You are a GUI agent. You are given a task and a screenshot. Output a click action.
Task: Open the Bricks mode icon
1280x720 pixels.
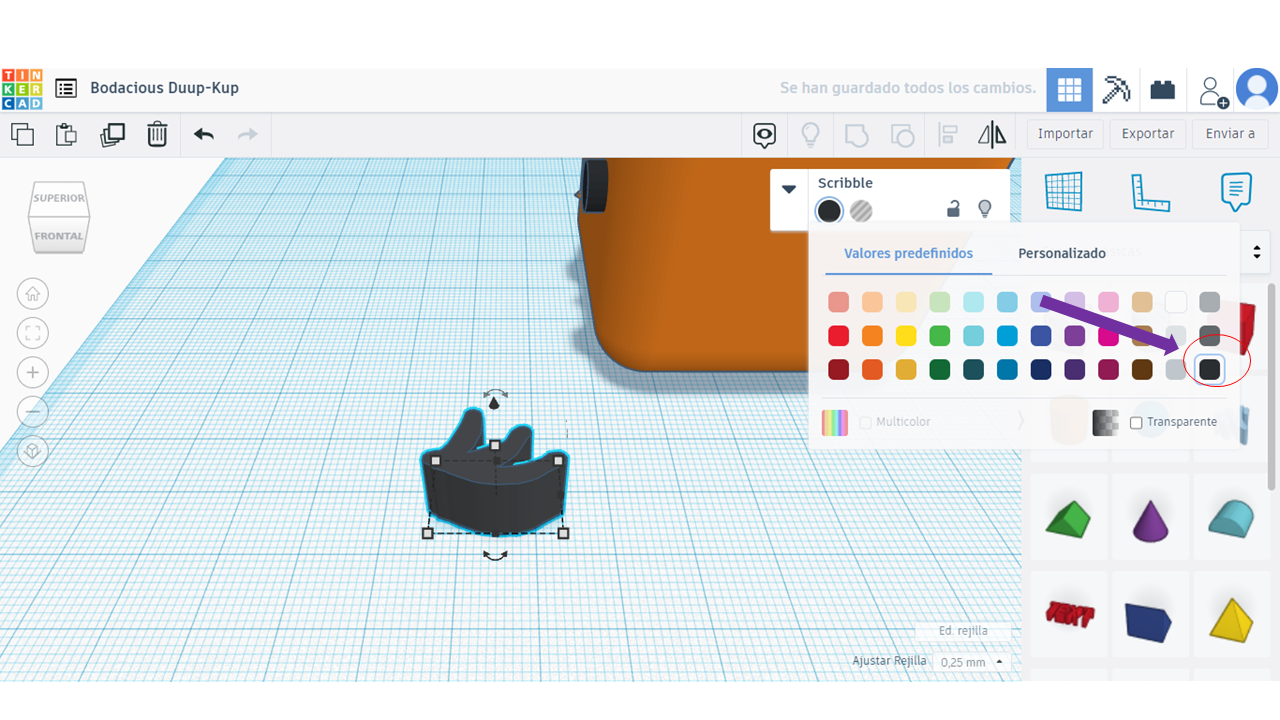[1162, 90]
